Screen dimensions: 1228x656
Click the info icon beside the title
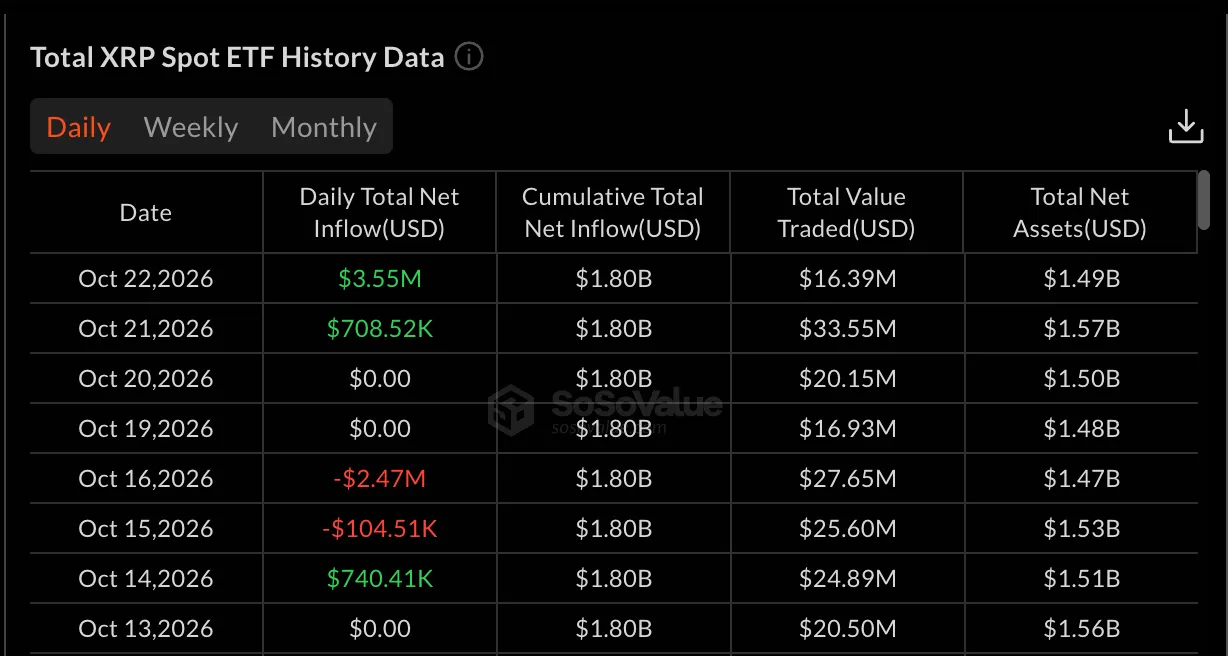click(x=469, y=57)
